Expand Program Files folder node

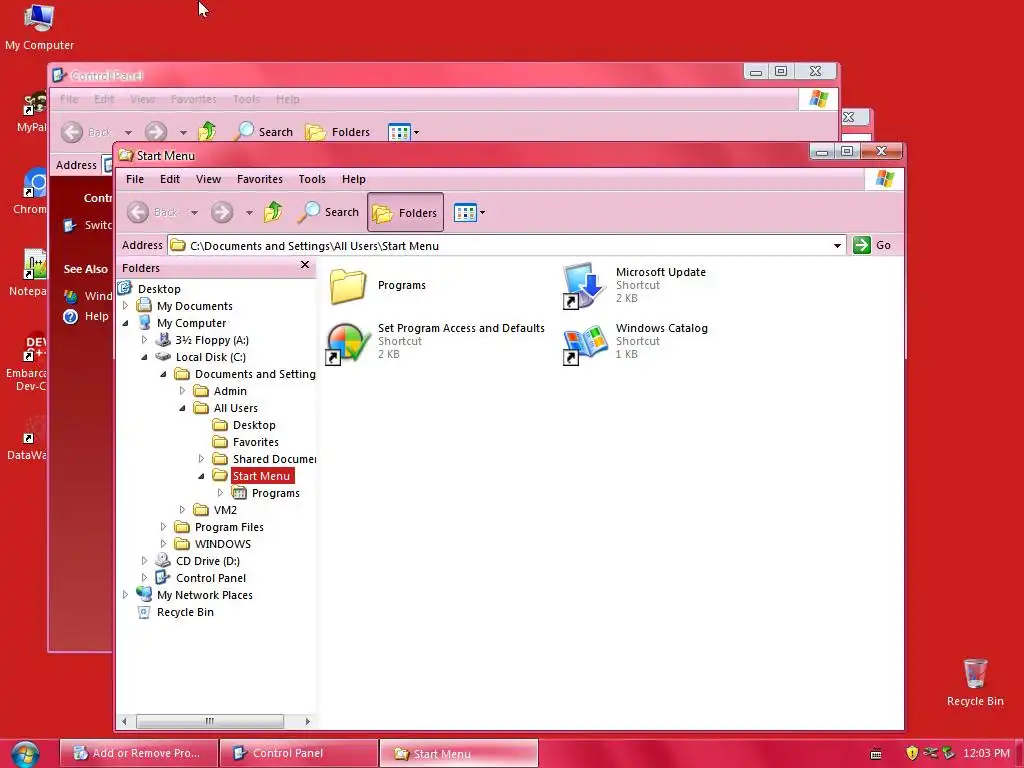[163, 526]
